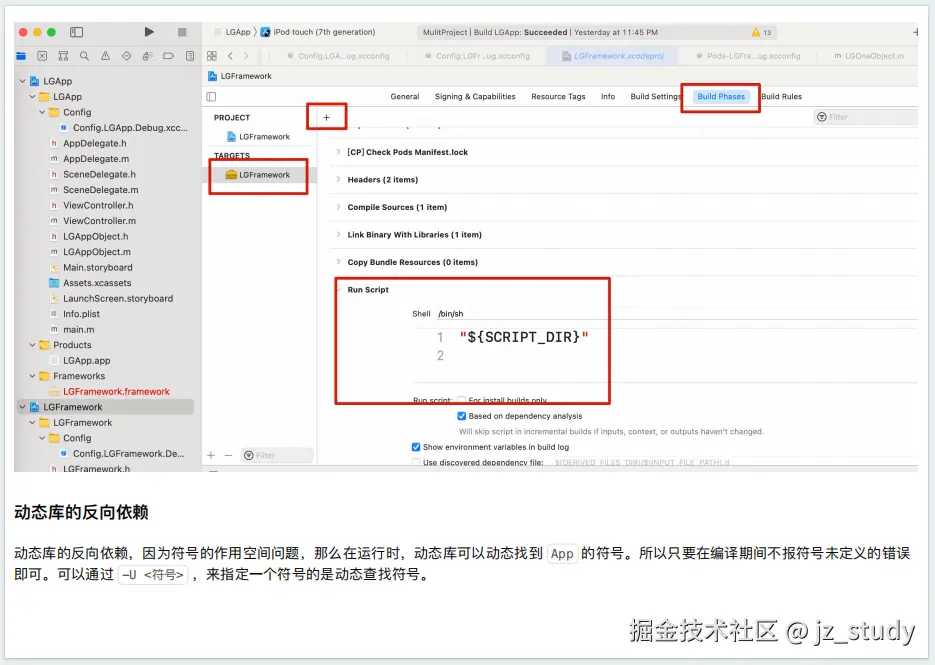935x665 pixels.
Task: Open the Project navigator folder icon
Action: (21, 56)
